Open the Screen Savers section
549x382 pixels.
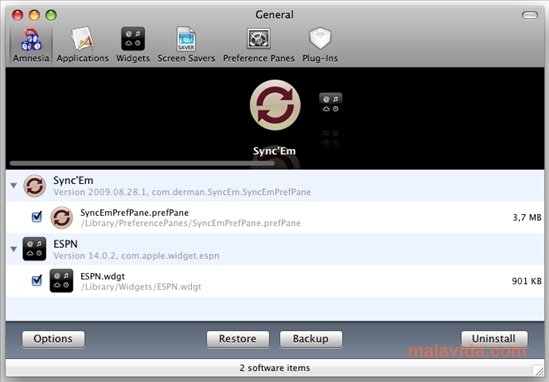click(x=186, y=45)
